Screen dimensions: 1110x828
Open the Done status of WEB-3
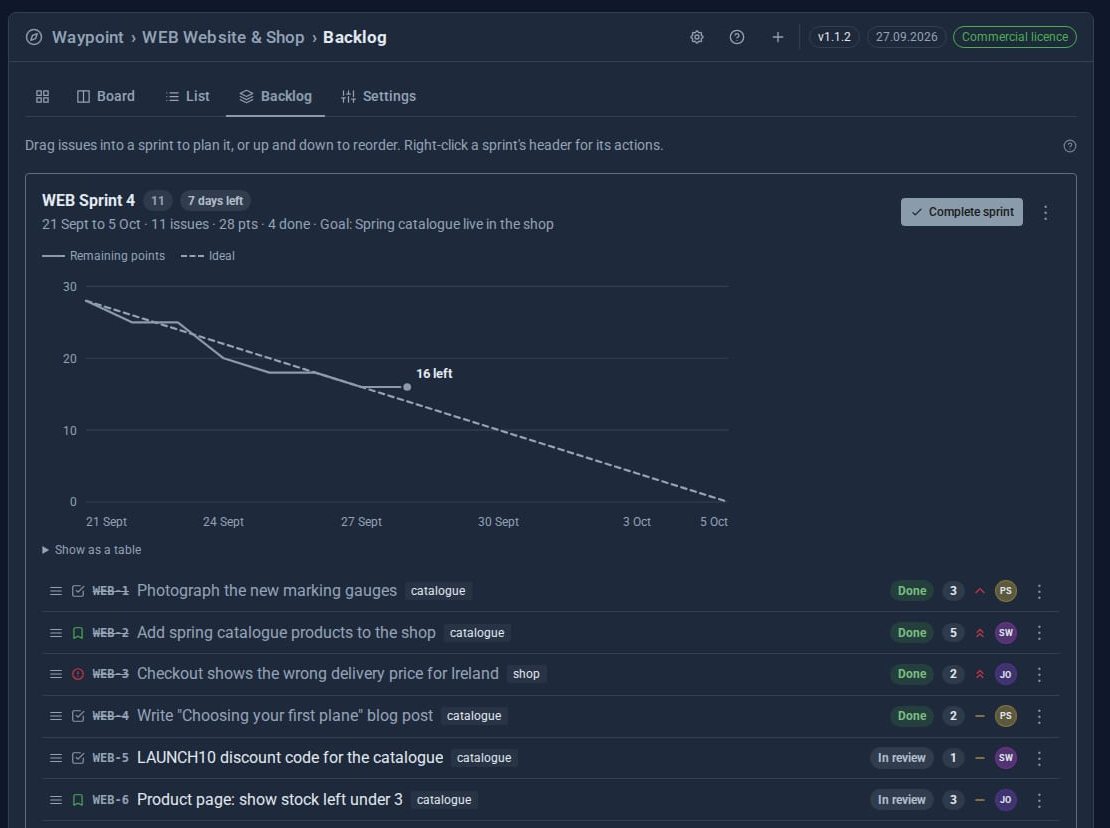click(912, 674)
